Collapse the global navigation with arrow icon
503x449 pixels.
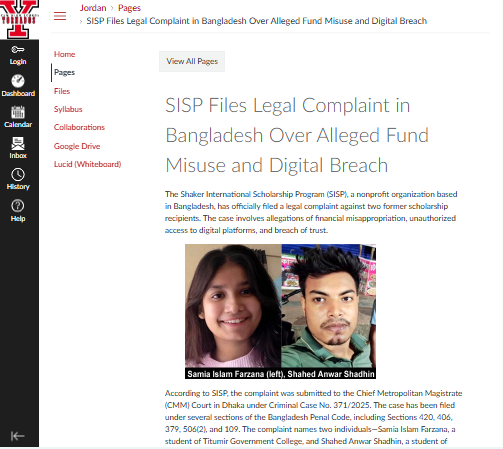coord(18,436)
